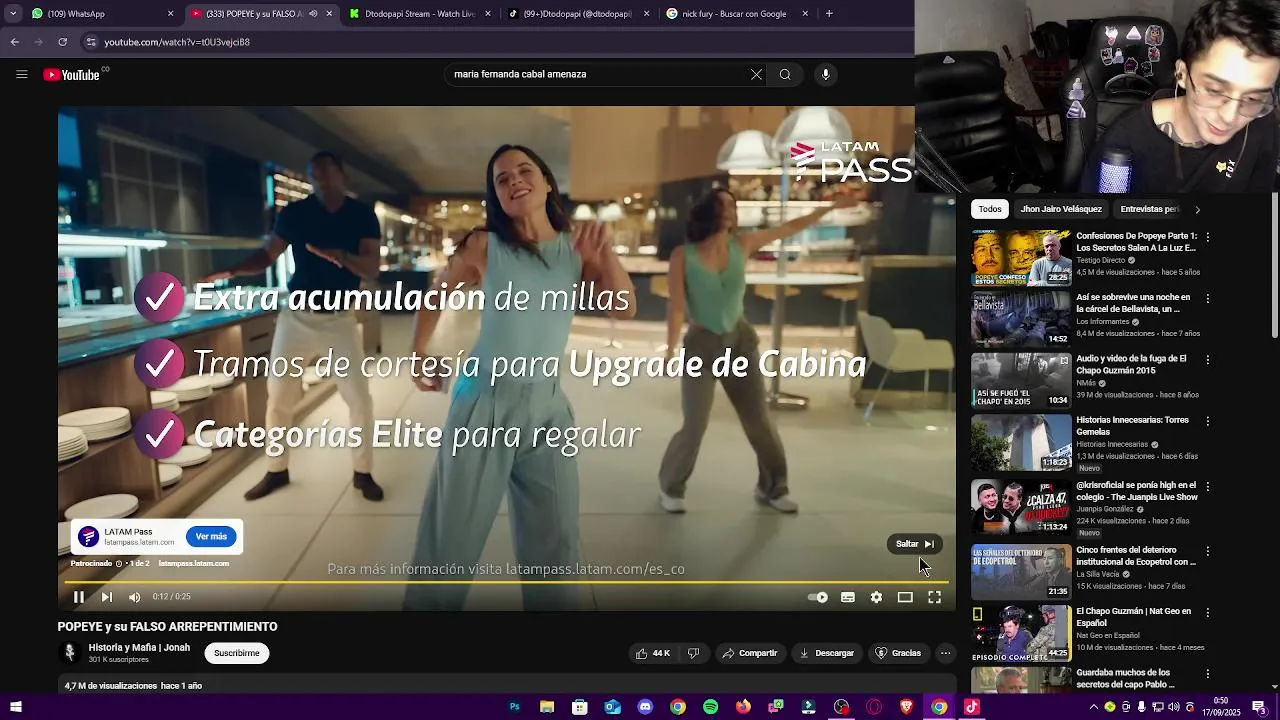Skip to the next video
This screenshot has width=1280, height=720.
107,597
